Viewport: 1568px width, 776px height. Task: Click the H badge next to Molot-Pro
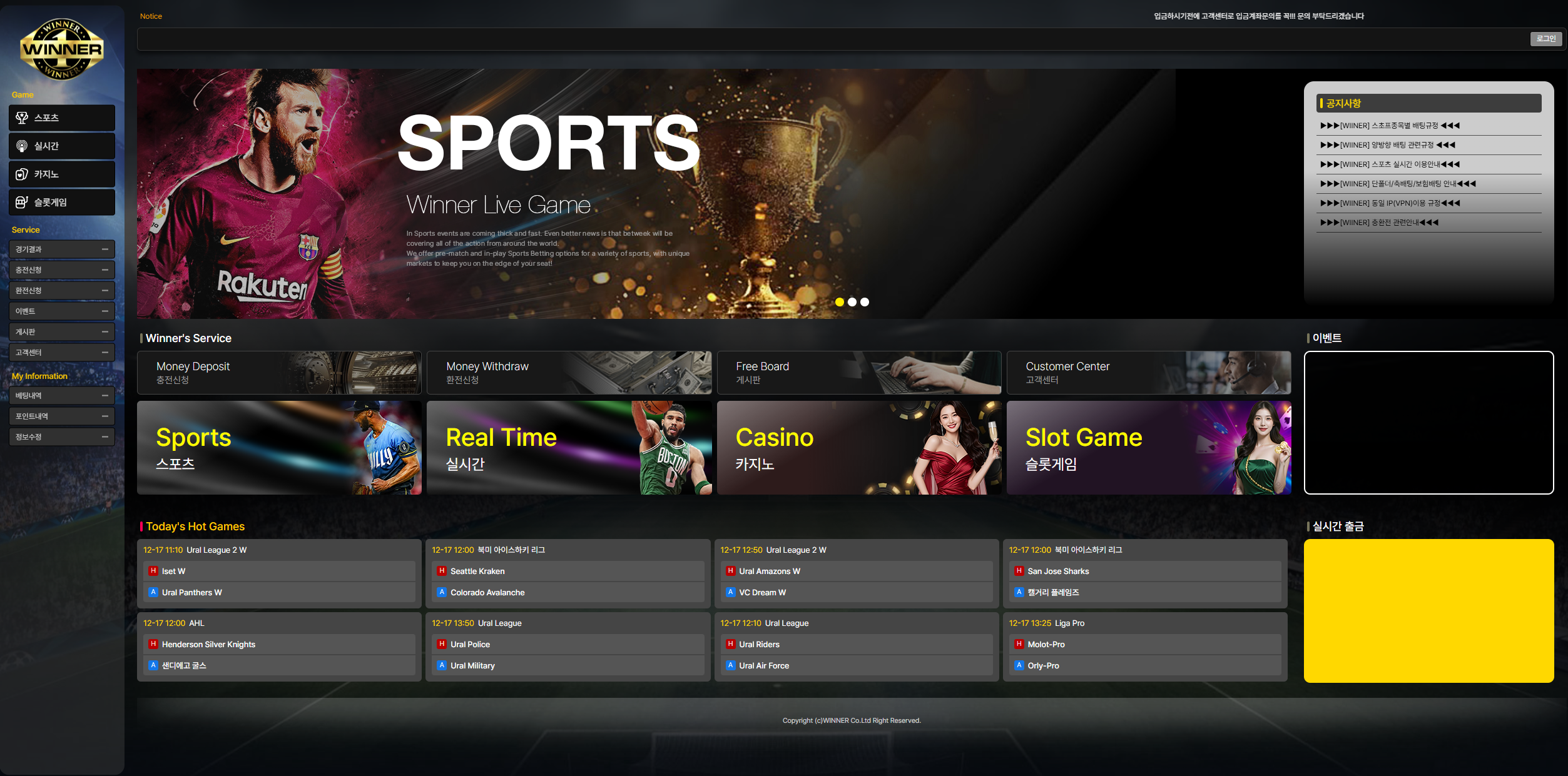click(1019, 644)
